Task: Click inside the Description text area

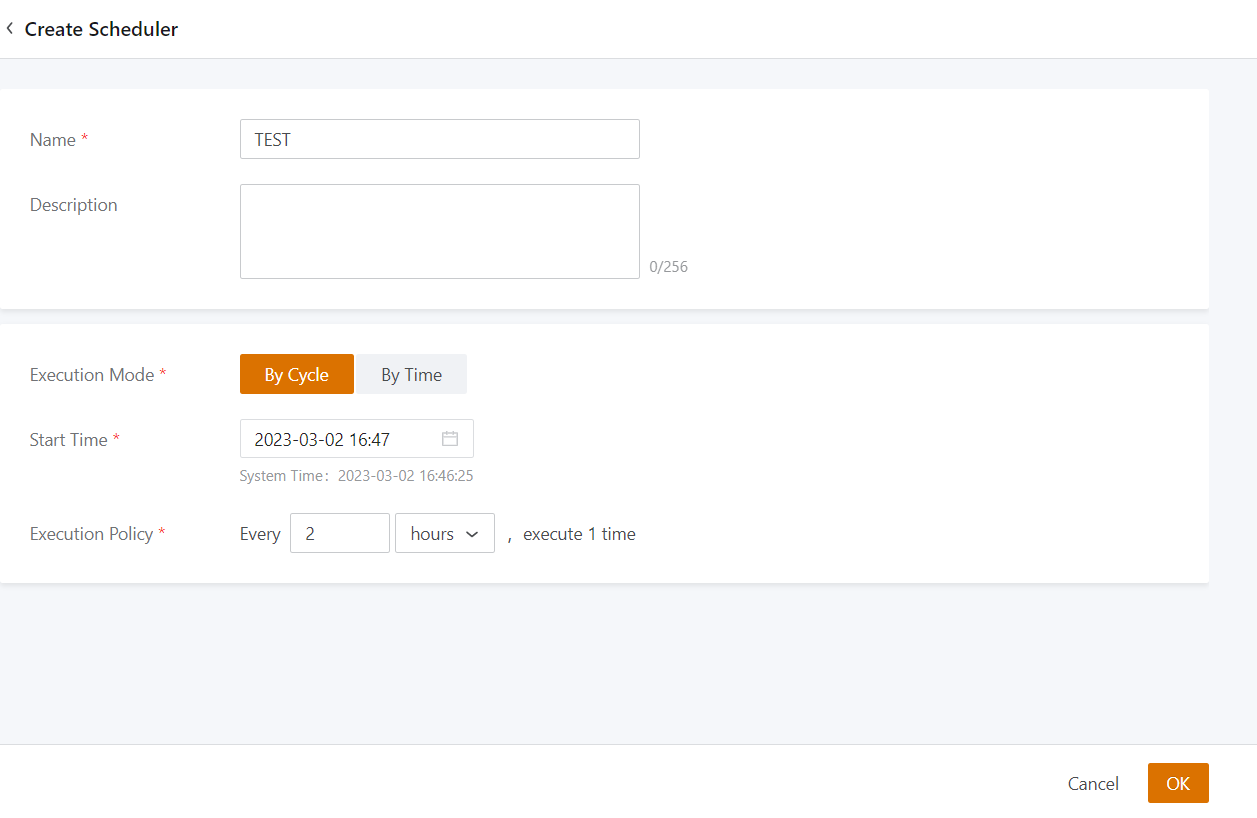Action: pos(439,231)
